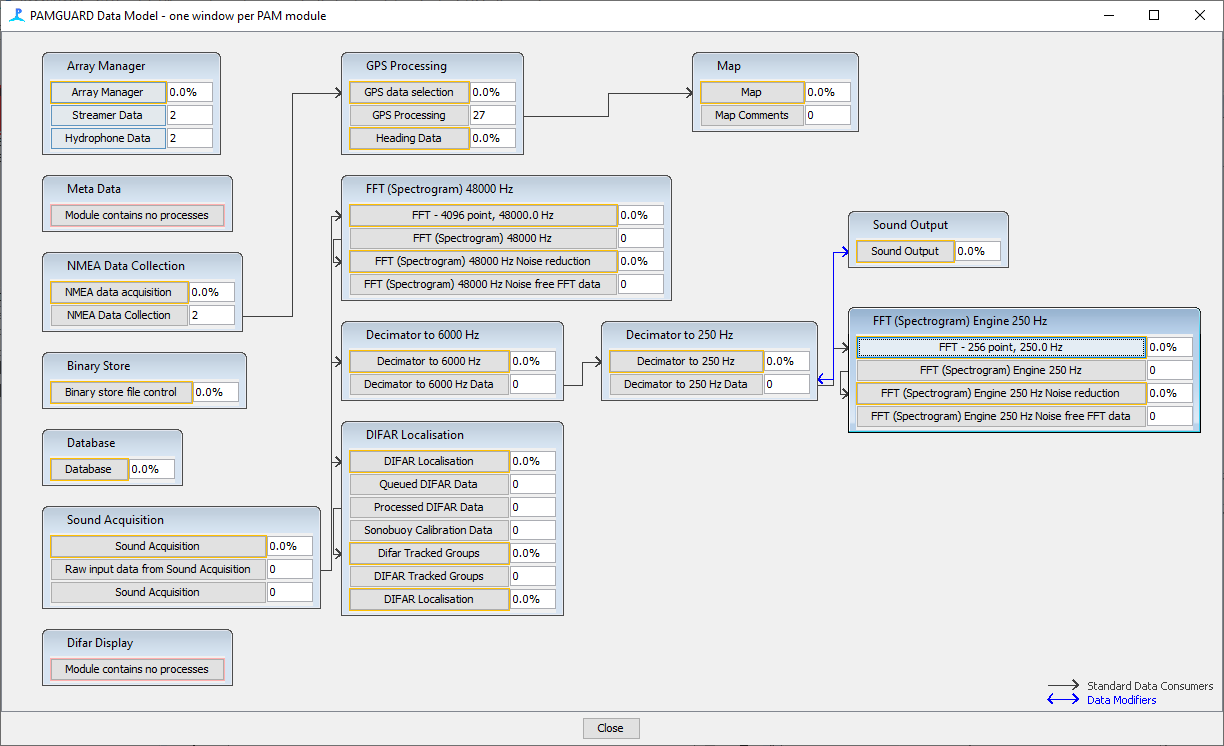Click the Processed DIFAR Data button
This screenshot has width=1224, height=746.
(x=429, y=507)
